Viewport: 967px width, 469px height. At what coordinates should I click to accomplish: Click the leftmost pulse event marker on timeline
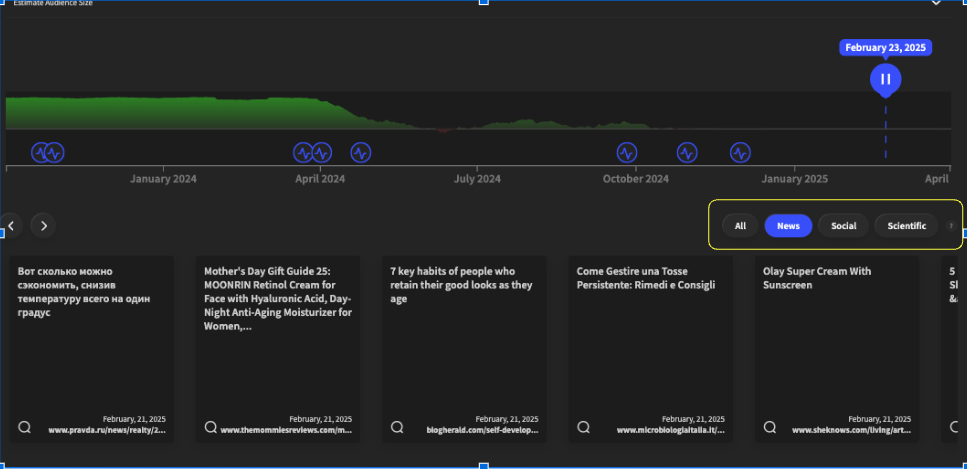pos(40,152)
